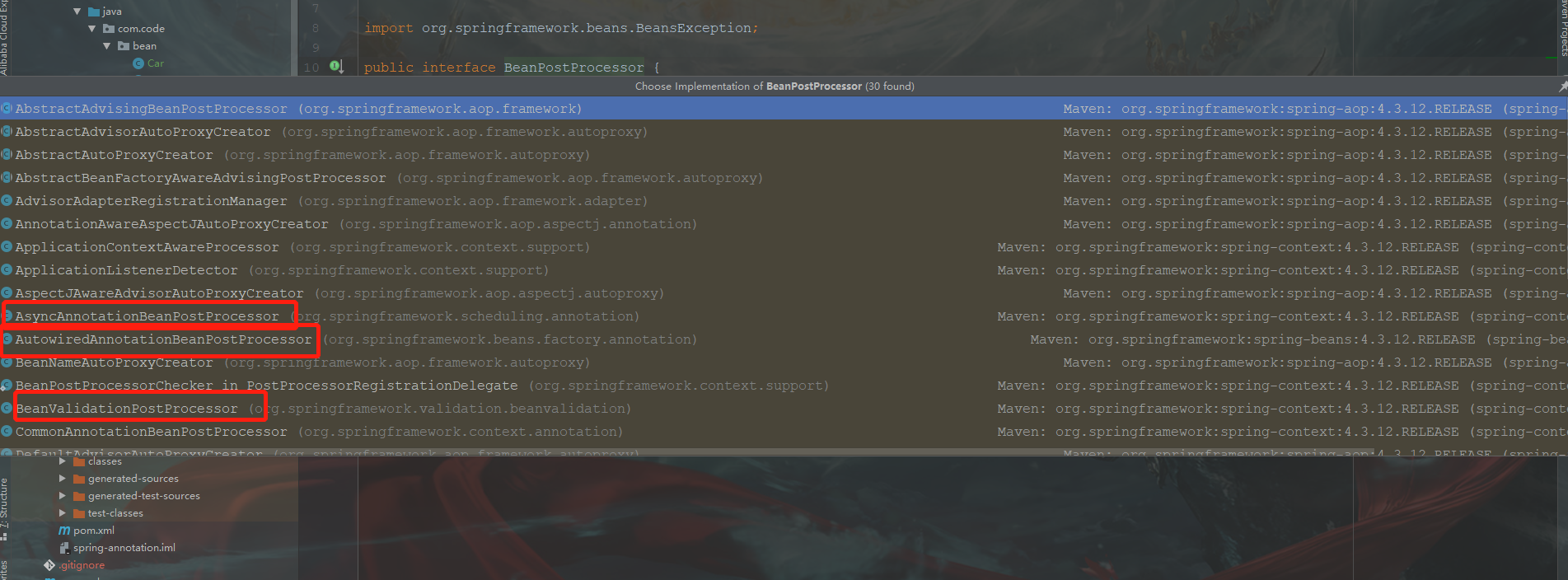Select ApplicationContextAwareProcessor implementation
This screenshot has width=1568, height=580.
click(784, 247)
